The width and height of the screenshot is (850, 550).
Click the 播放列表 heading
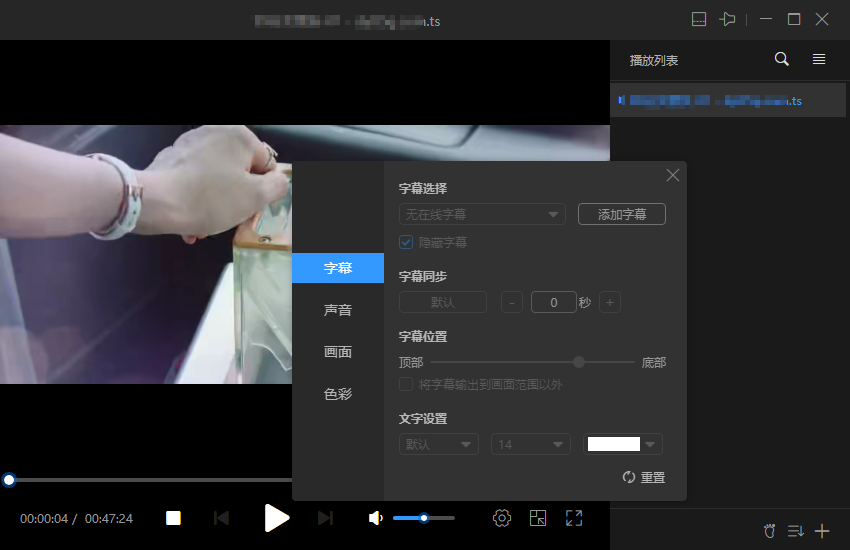(x=654, y=61)
